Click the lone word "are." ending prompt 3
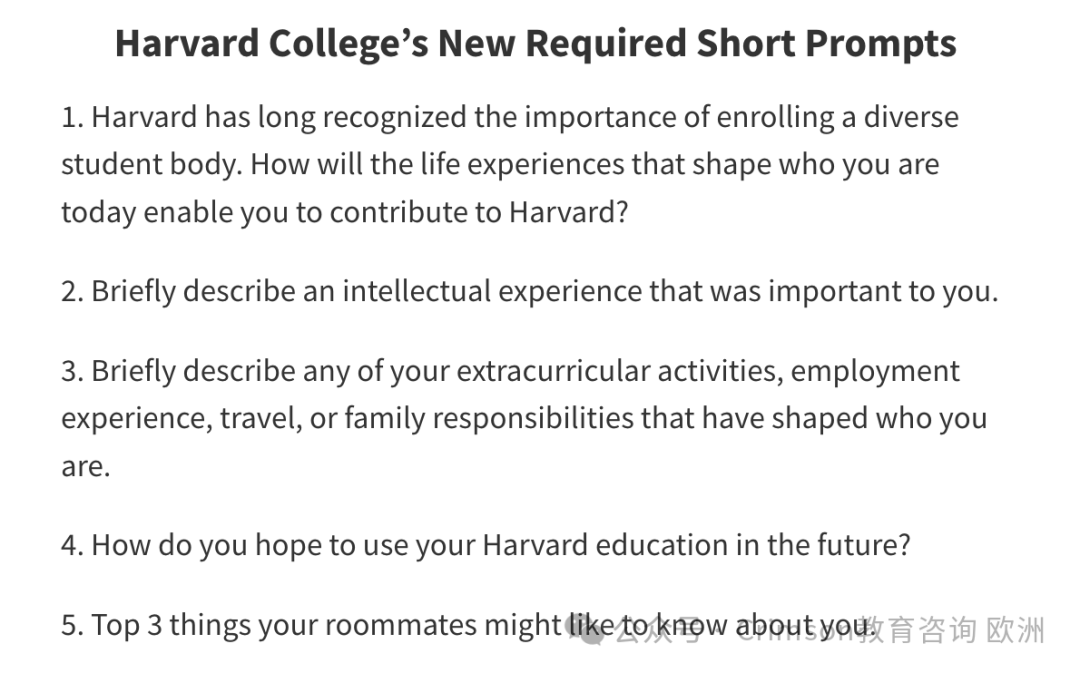The height and width of the screenshot is (673, 1080). [85, 467]
